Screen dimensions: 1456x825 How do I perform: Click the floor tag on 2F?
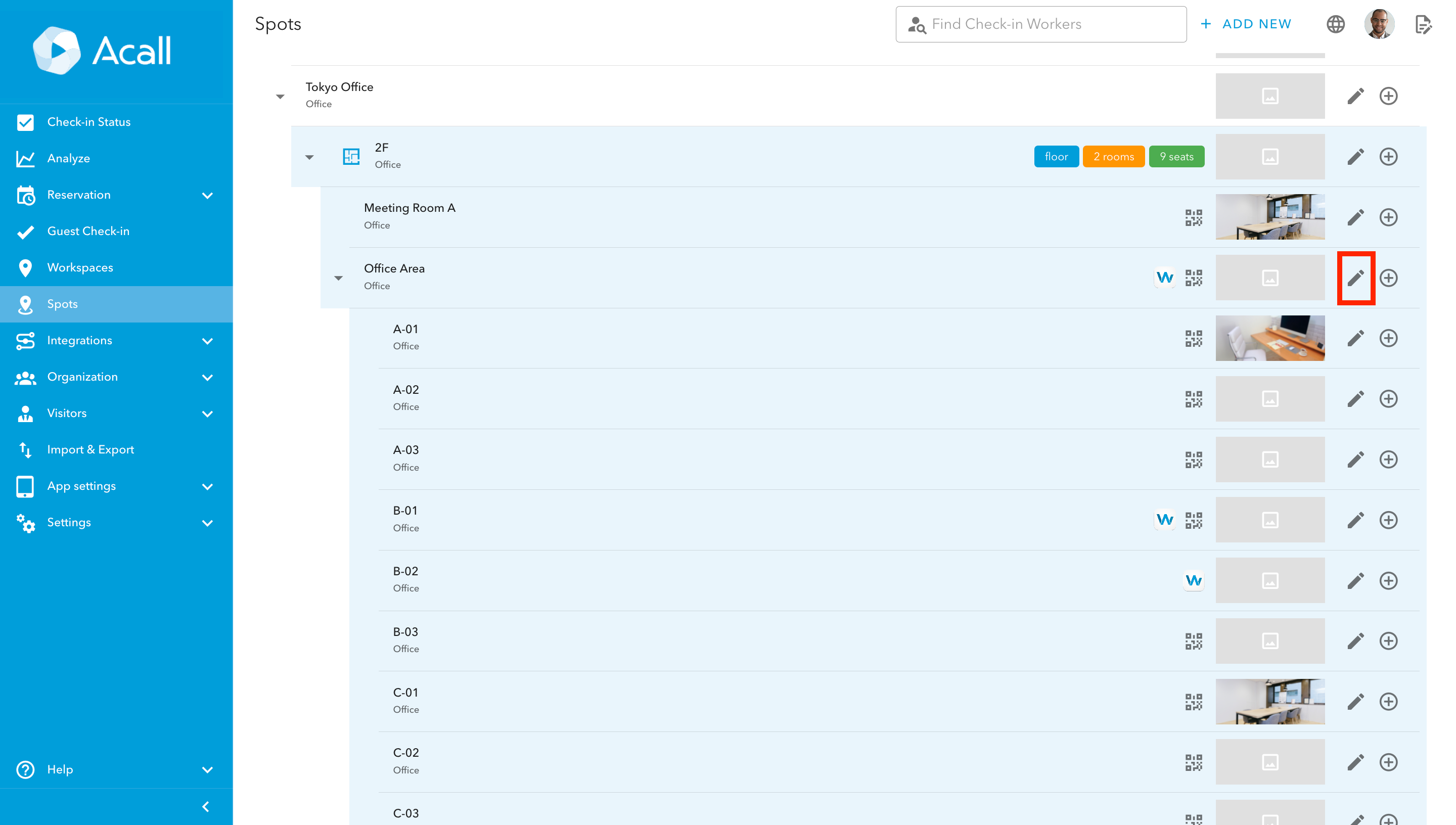click(x=1056, y=156)
